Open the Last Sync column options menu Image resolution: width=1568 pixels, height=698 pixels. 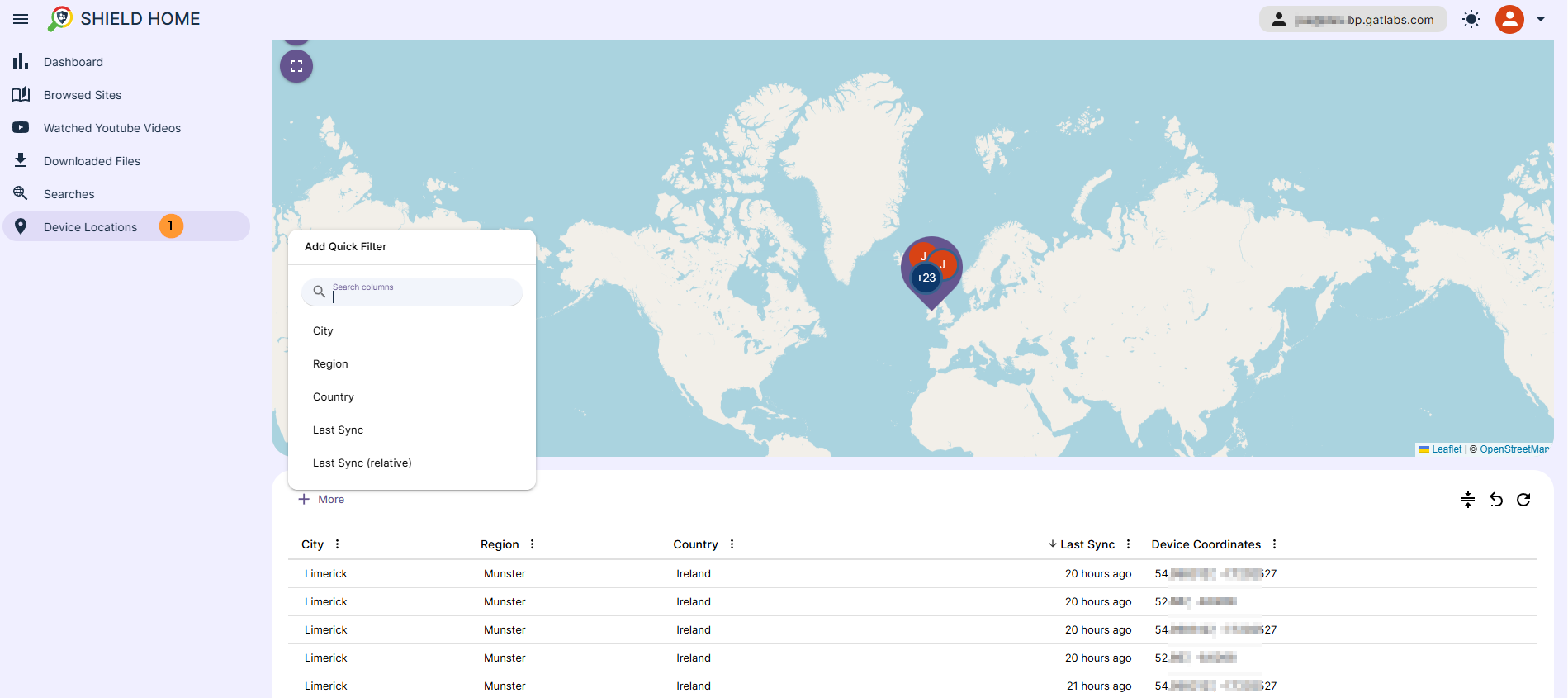1129,544
